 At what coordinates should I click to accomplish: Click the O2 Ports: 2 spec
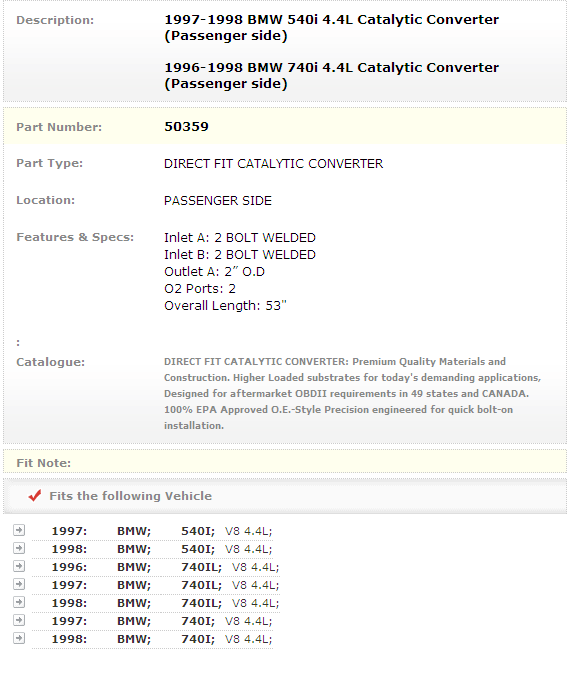click(200, 288)
